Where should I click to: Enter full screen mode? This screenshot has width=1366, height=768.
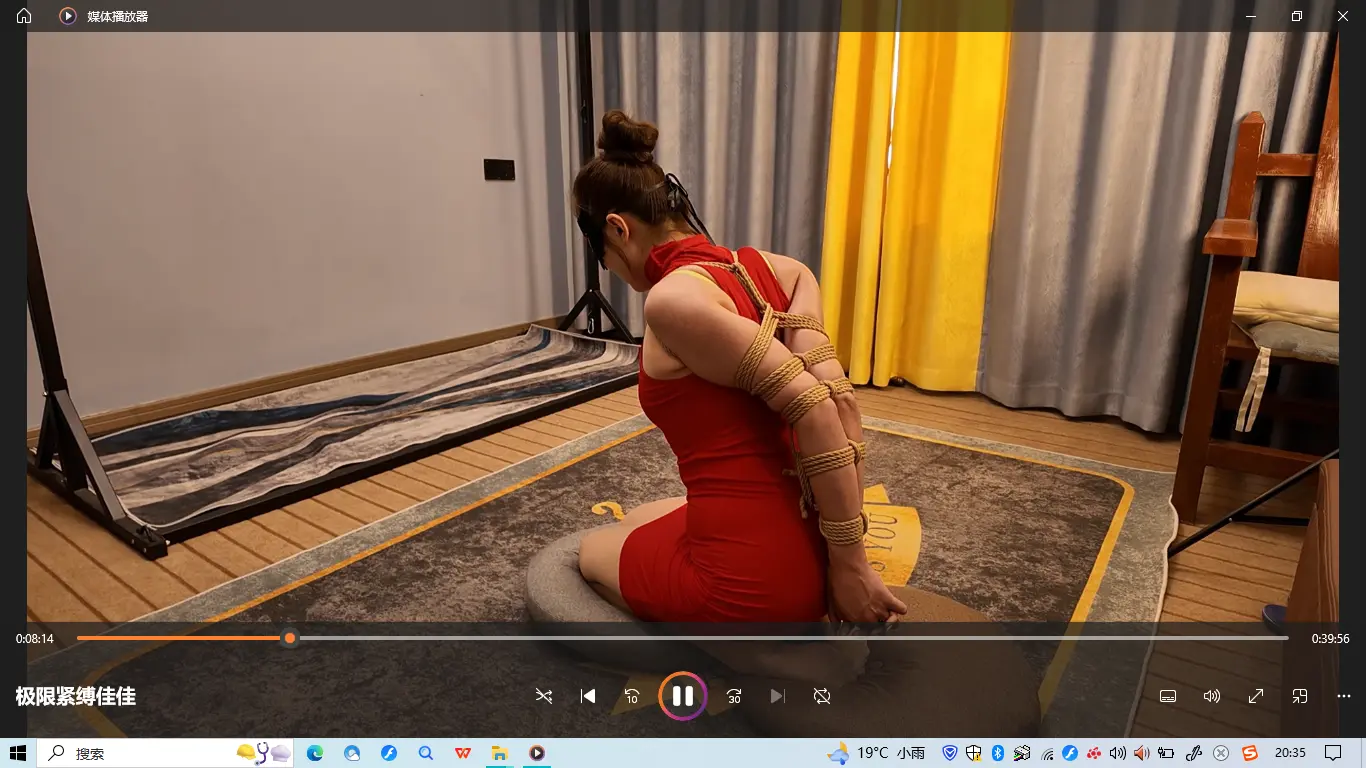pos(1255,696)
